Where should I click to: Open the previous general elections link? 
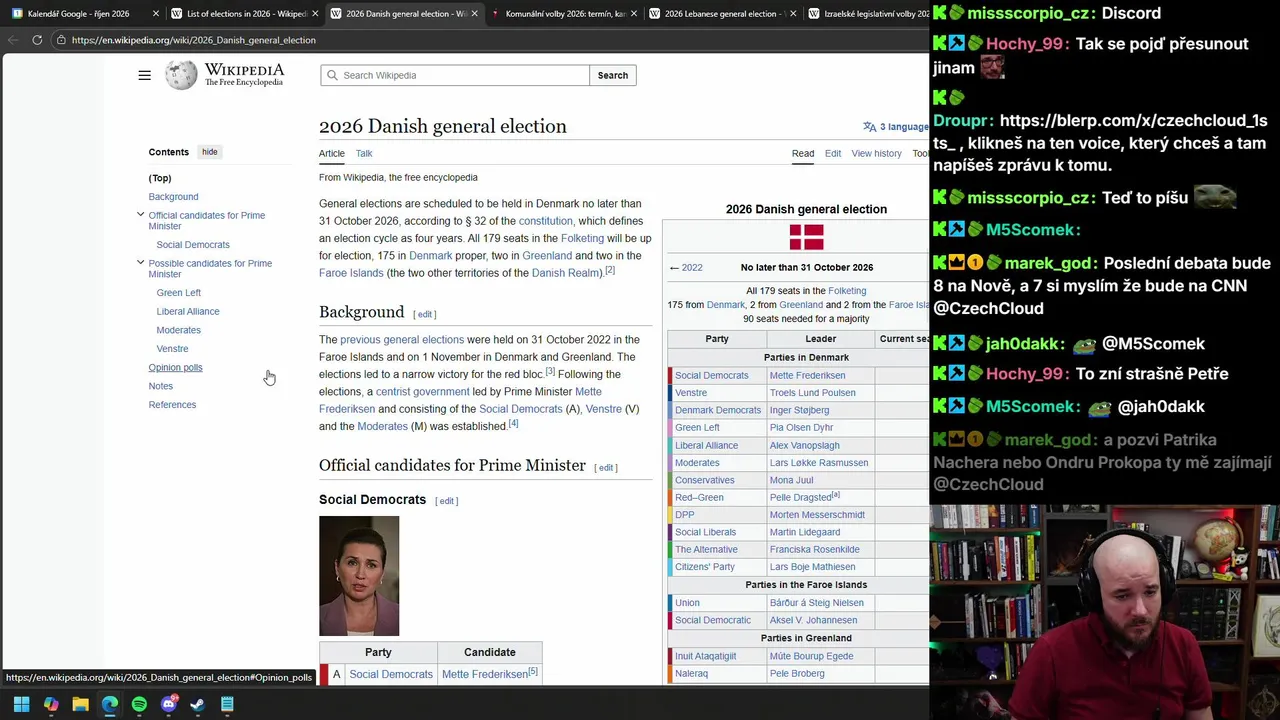click(402, 340)
